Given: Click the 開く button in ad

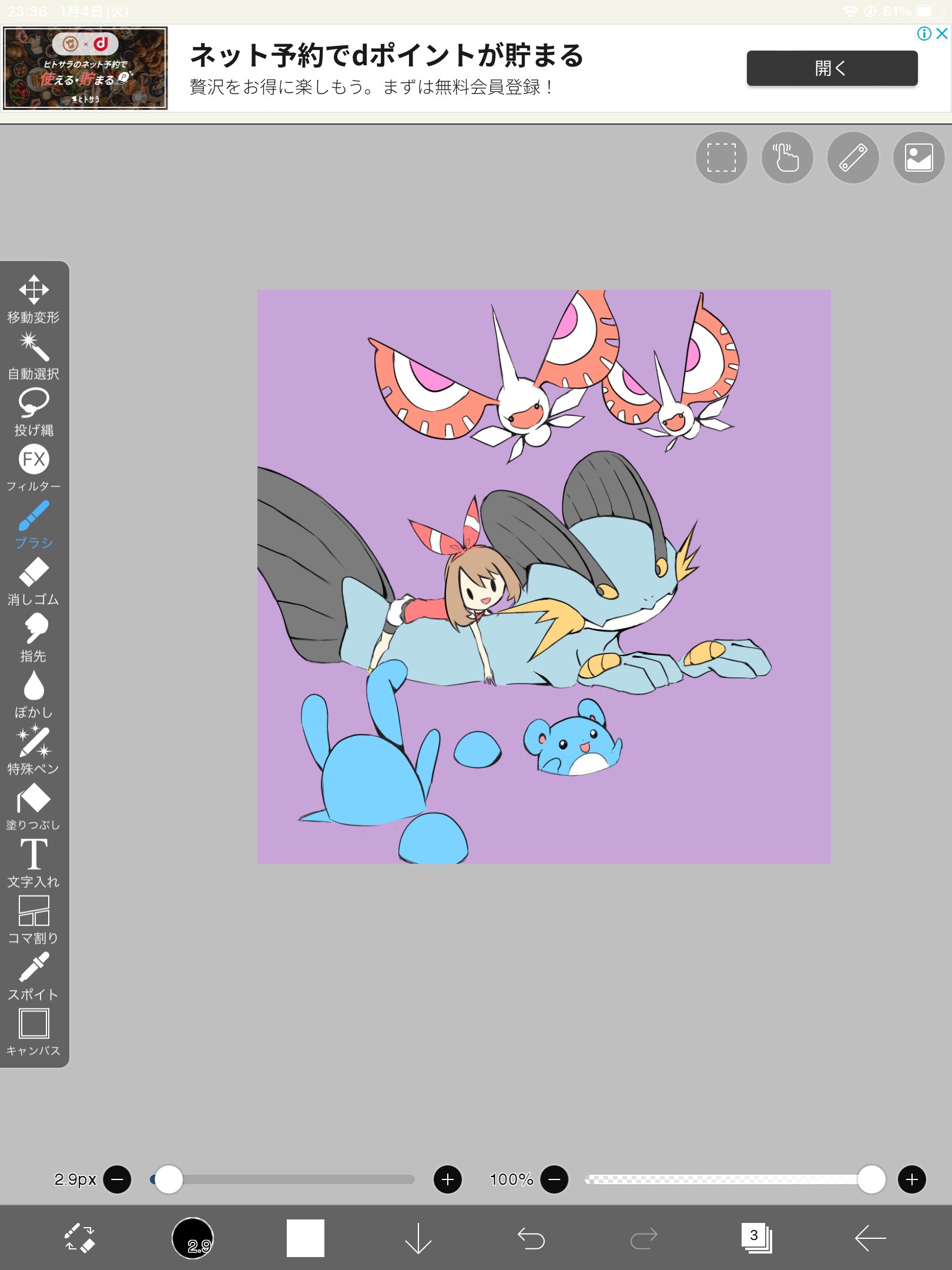Looking at the screenshot, I should (832, 68).
